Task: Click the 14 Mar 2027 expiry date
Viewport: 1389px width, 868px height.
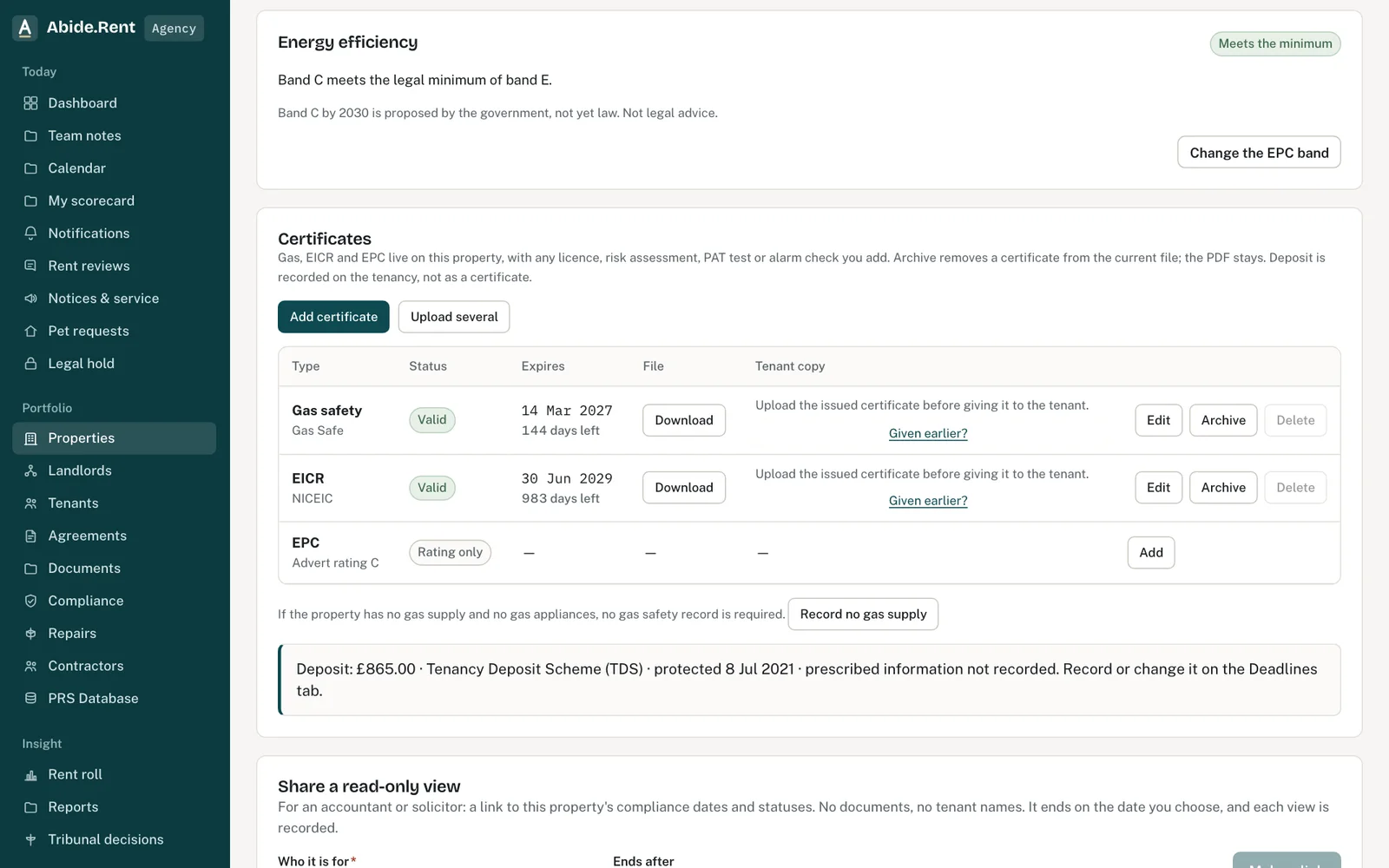Action: click(x=567, y=411)
